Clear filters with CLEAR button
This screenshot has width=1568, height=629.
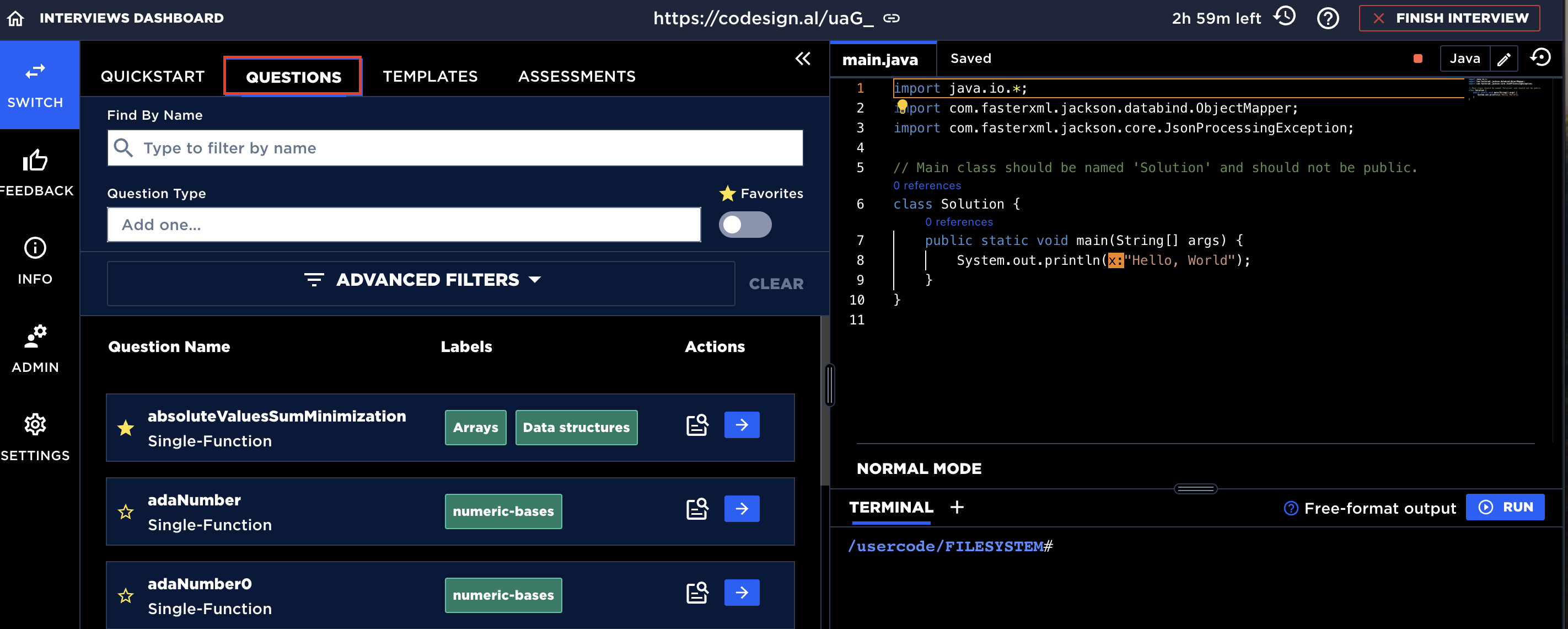tap(776, 284)
